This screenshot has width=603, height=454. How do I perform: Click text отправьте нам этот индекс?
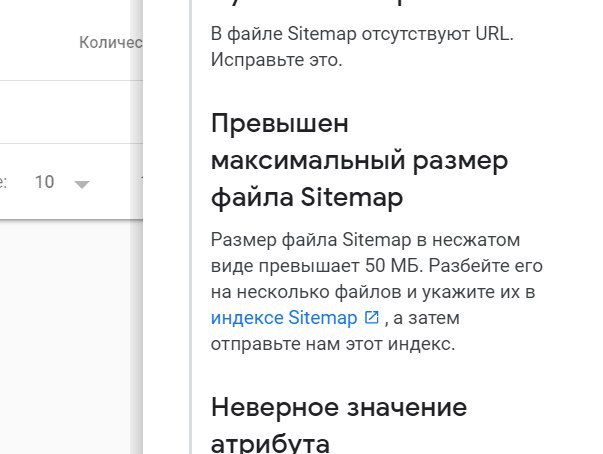click(x=333, y=344)
